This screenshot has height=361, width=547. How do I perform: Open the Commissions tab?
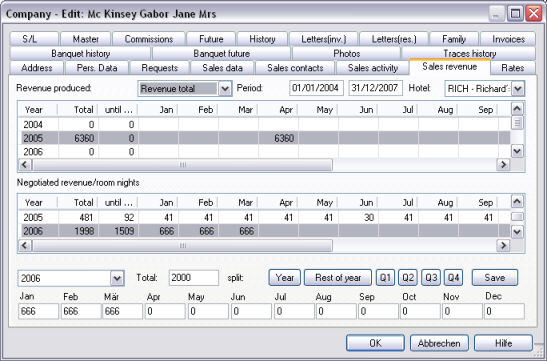(x=149, y=39)
